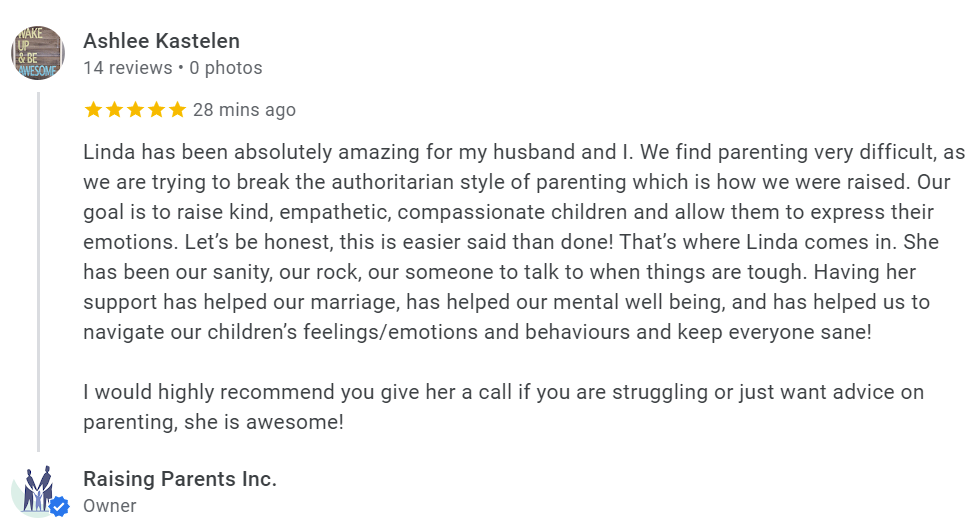Click the "Owner" label under business name
The height and width of the screenshot is (532, 976).
coord(109,506)
